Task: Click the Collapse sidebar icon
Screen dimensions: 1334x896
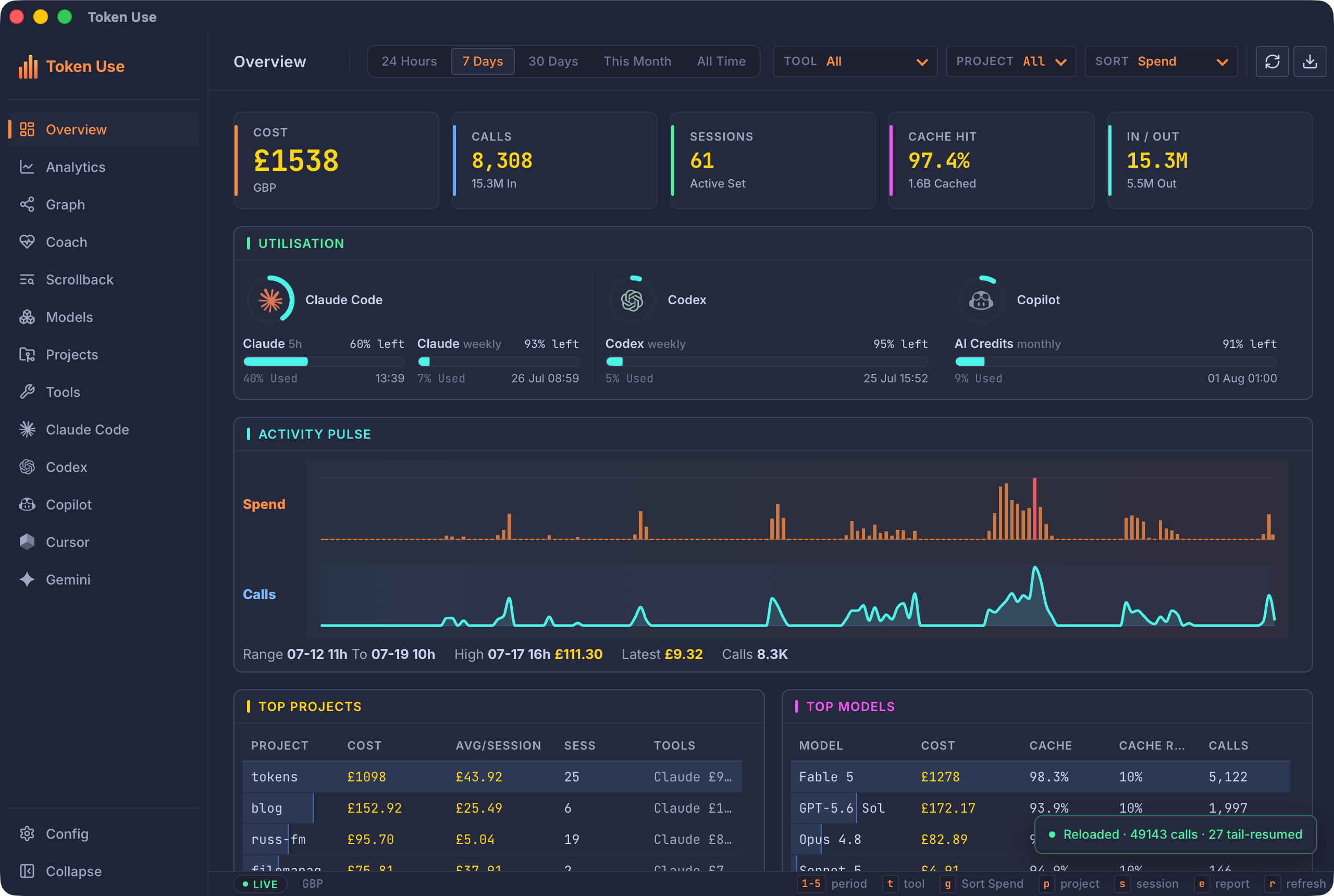Action: pyautogui.click(x=27, y=871)
